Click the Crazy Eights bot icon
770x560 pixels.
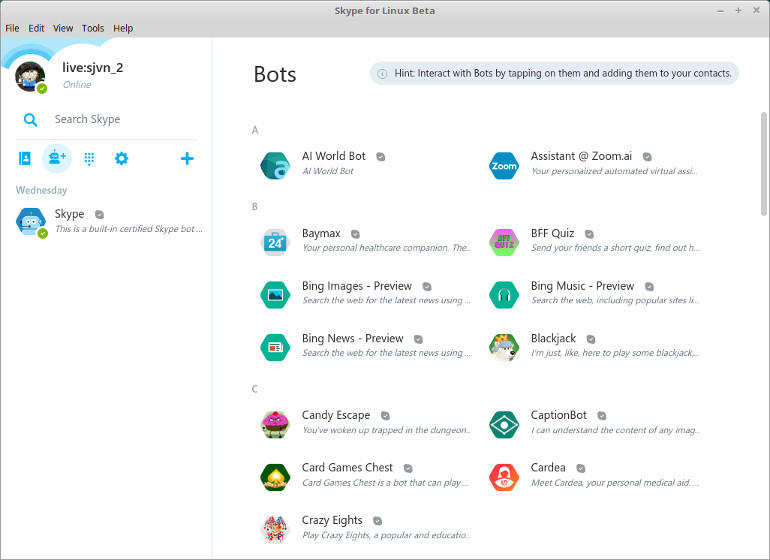tap(275, 530)
